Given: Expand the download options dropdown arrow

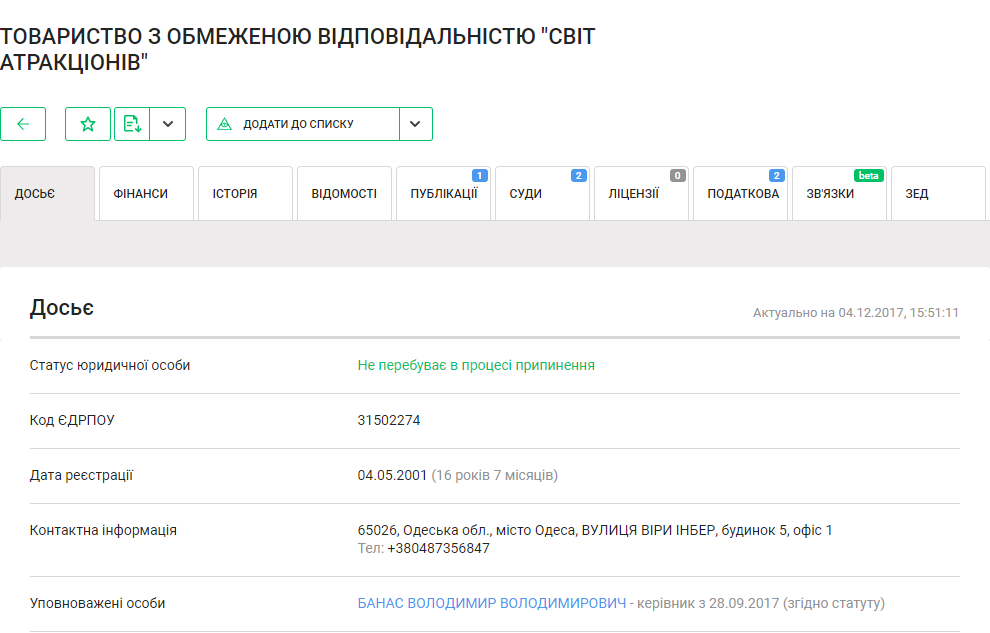Looking at the screenshot, I should point(168,124).
